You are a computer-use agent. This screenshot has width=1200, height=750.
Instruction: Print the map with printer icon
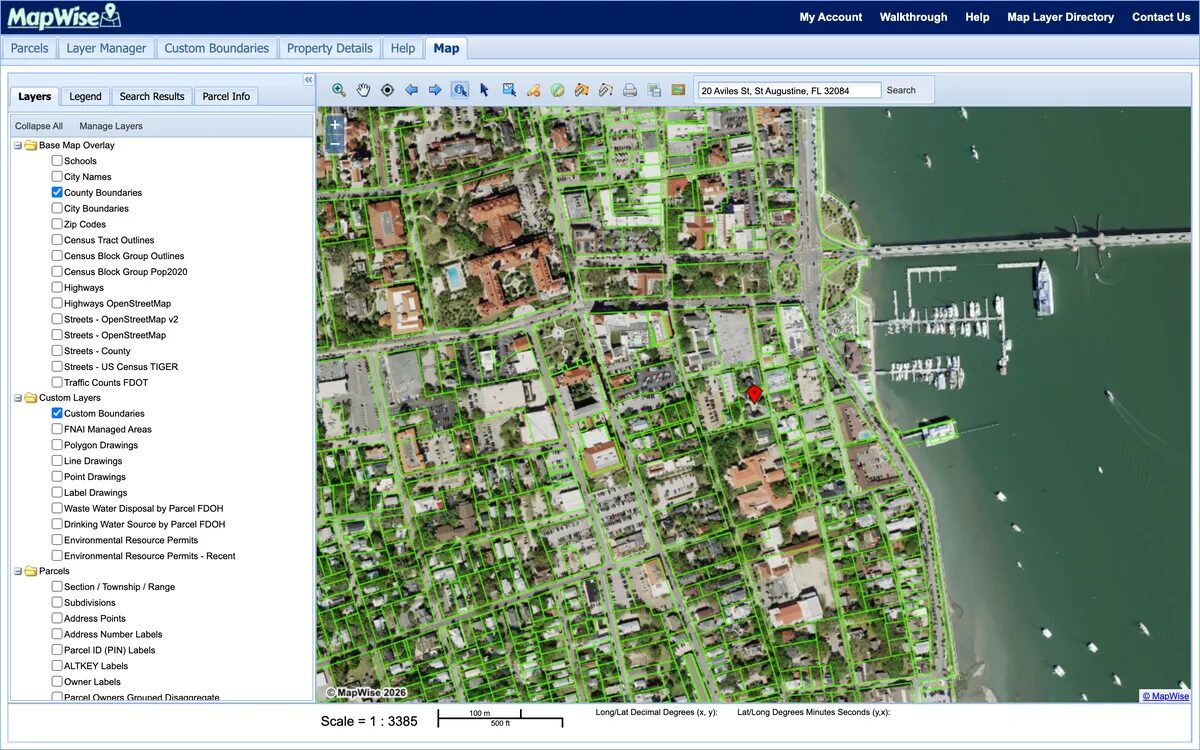pos(630,90)
